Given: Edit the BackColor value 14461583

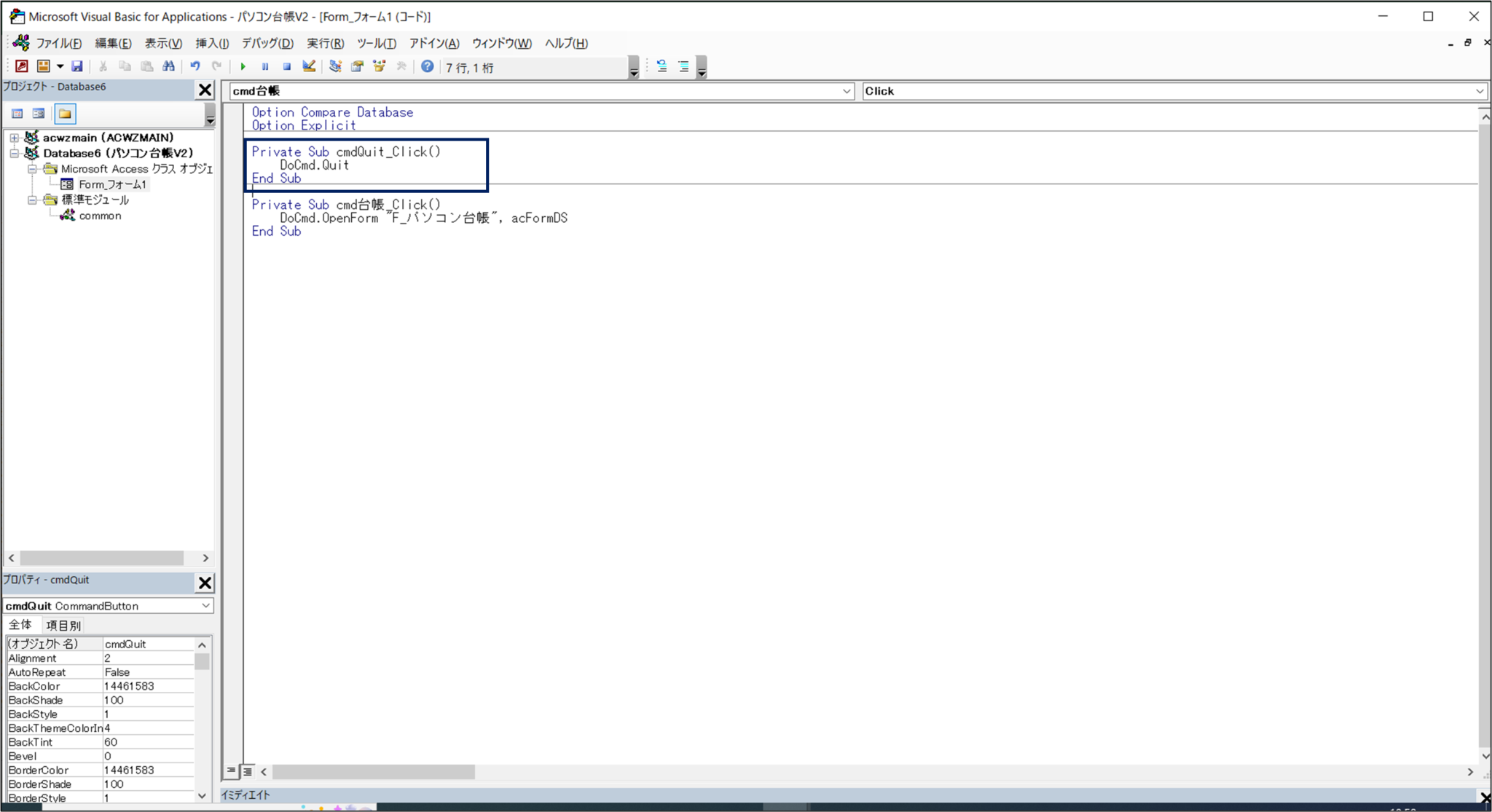Looking at the screenshot, I should tap(146, 685).
